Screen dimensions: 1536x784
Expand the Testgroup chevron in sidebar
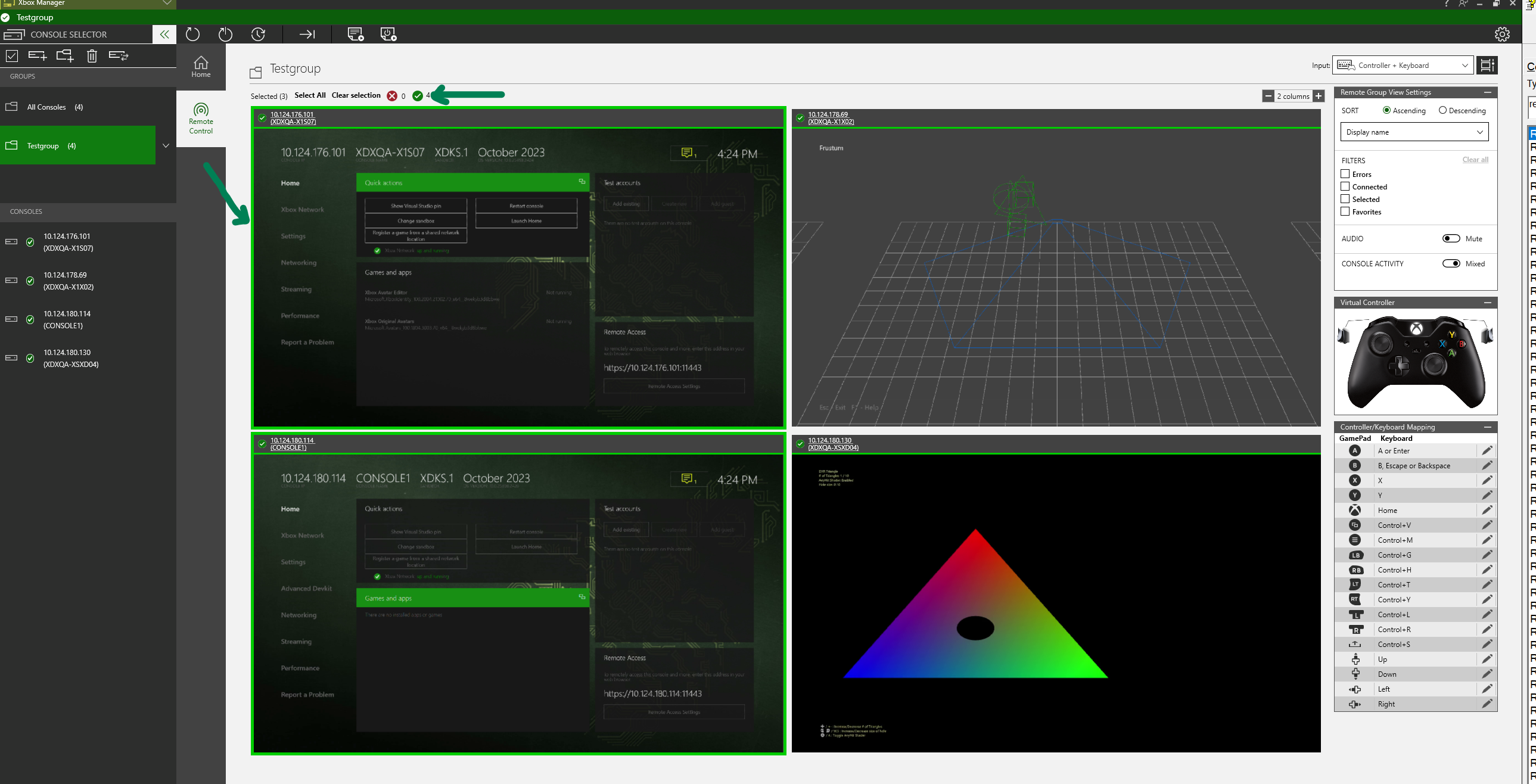(166, 145)
